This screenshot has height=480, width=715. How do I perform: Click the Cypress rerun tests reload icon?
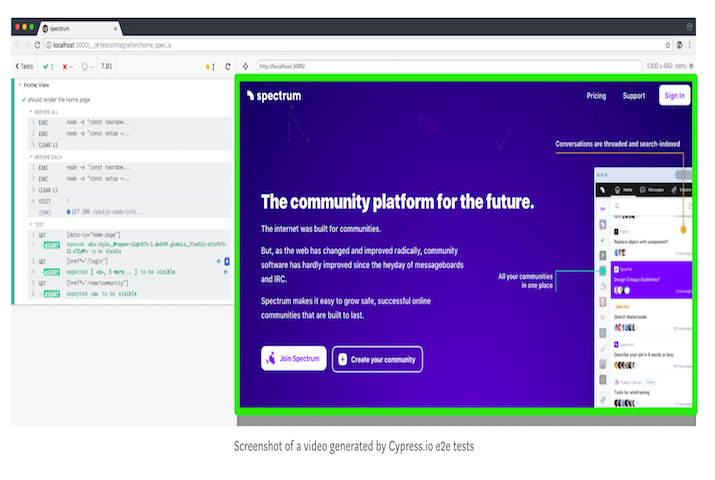coord(228,66)
